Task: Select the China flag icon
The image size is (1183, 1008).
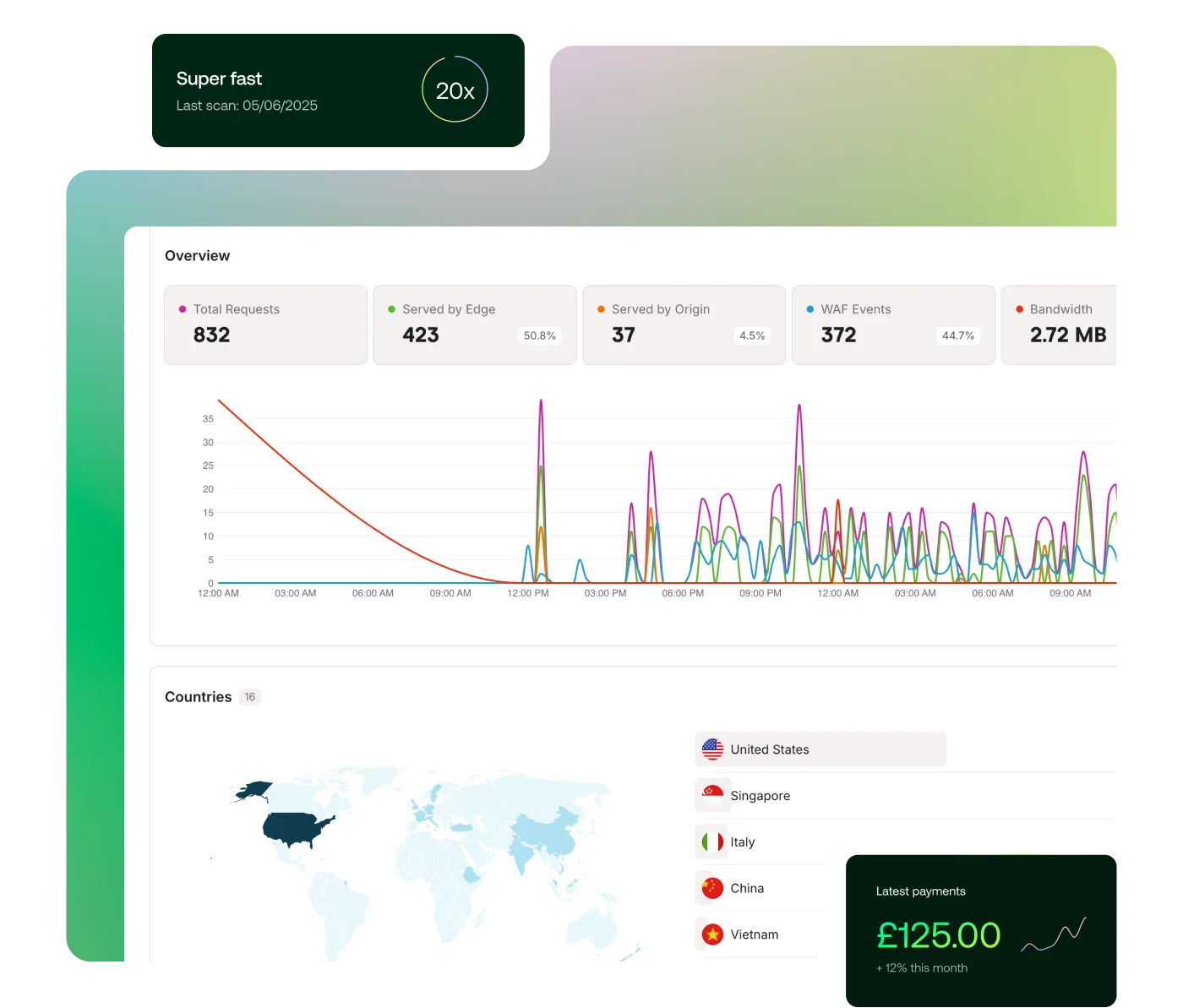Action: [x=713, y=887]
